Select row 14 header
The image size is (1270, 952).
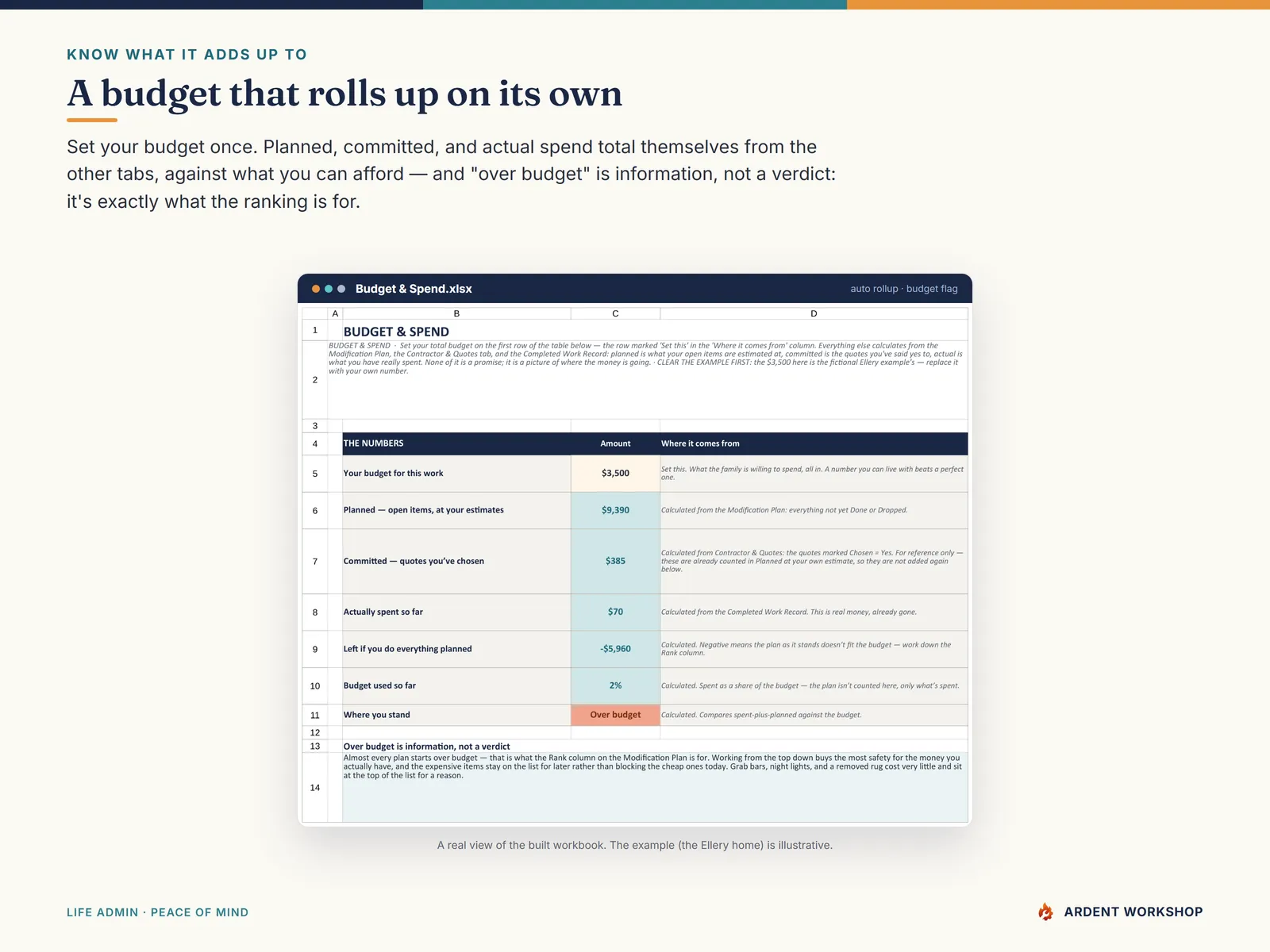click(315, 787)
